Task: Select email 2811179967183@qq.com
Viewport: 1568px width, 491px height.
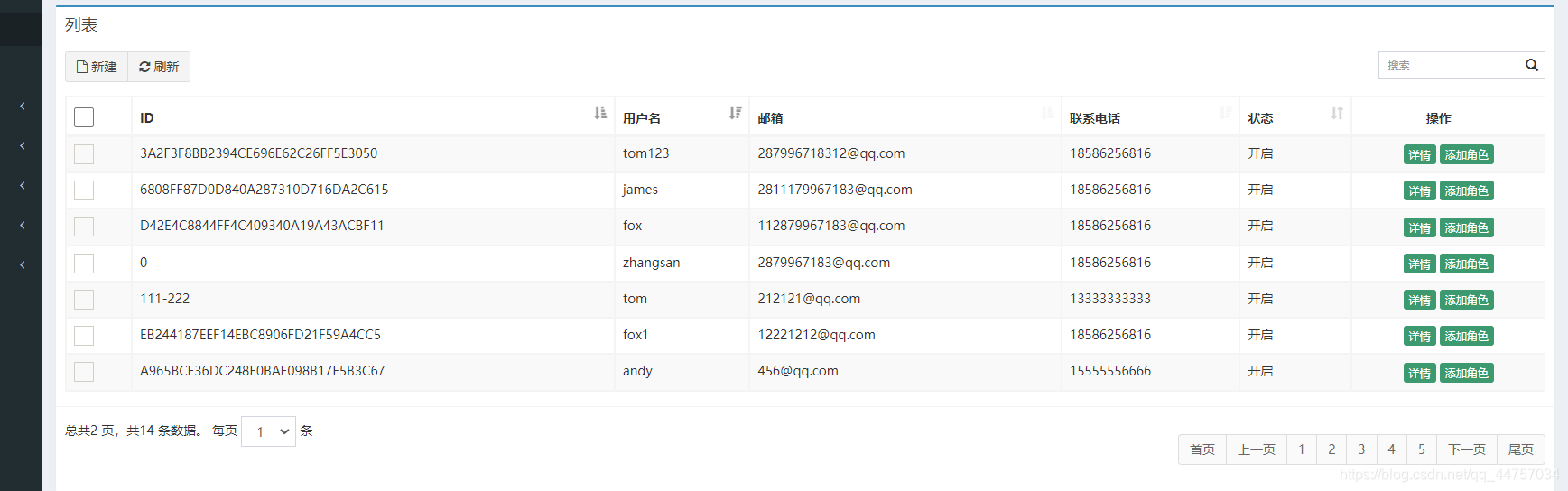Action: (835, 190)
